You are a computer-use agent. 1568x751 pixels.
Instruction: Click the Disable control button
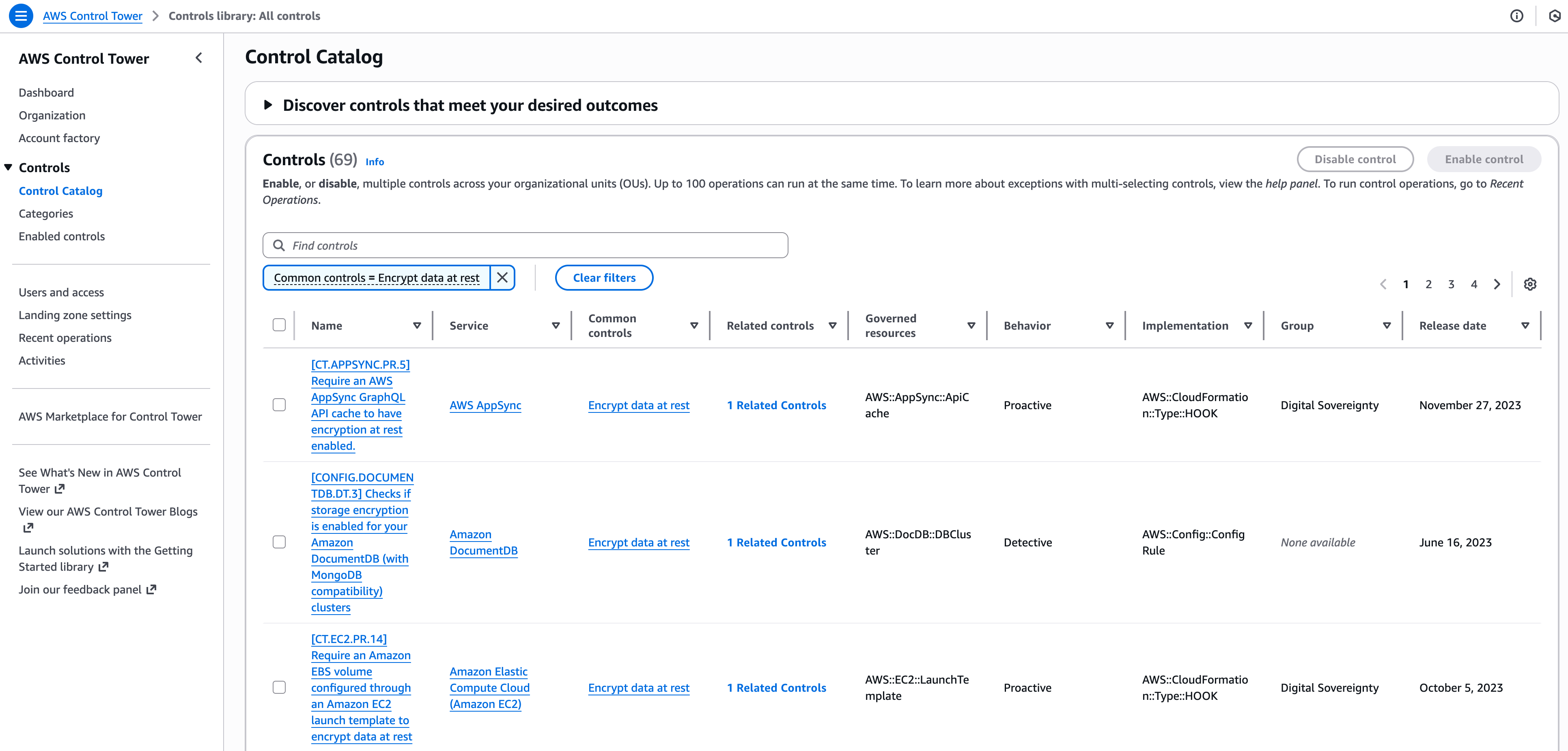click(1355, 159)
